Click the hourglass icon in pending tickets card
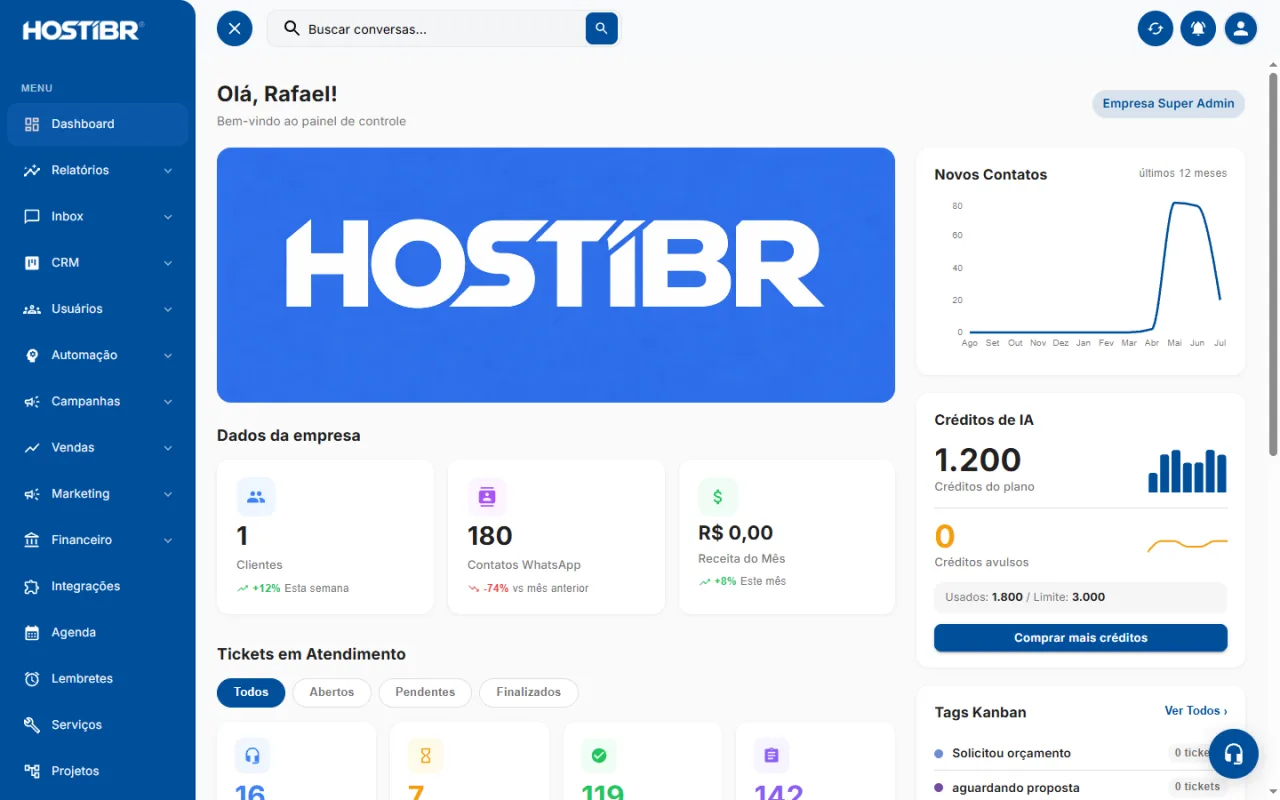Image resolution: width=1280 pixels, height=800 pixels. pyautogui.click(x=425, y=756)
